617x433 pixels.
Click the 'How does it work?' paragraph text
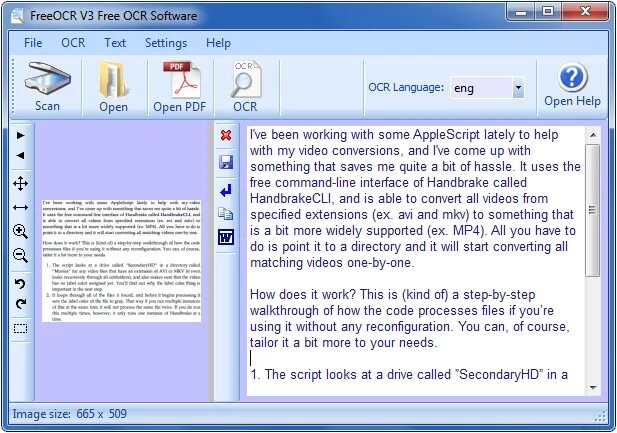point(410,318)
